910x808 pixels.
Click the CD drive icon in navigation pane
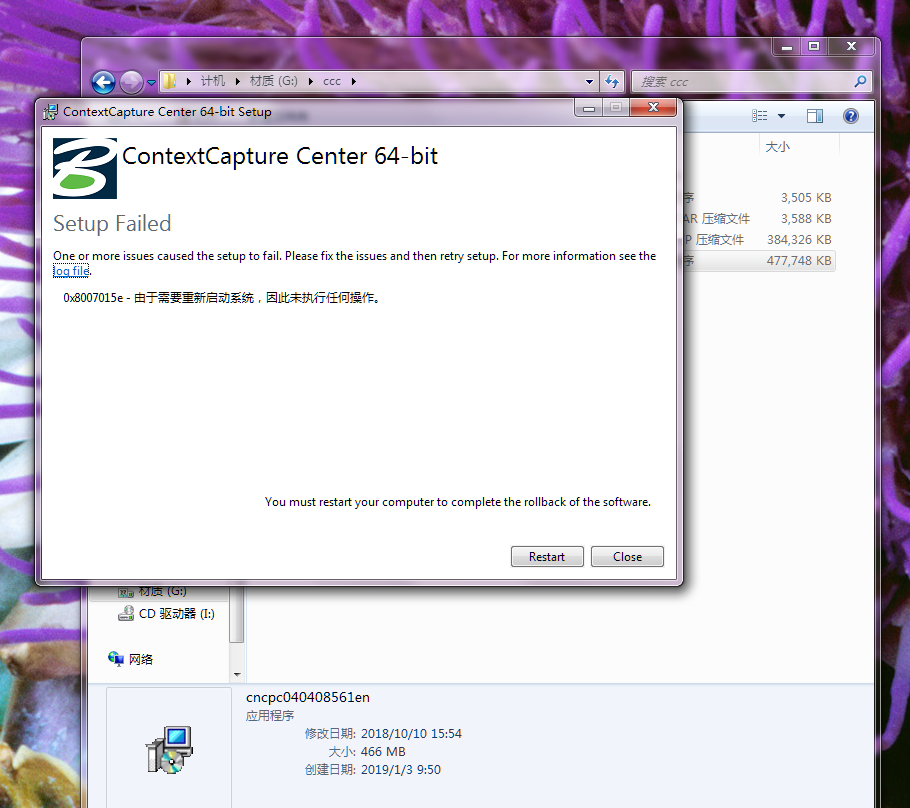point(126,614)
